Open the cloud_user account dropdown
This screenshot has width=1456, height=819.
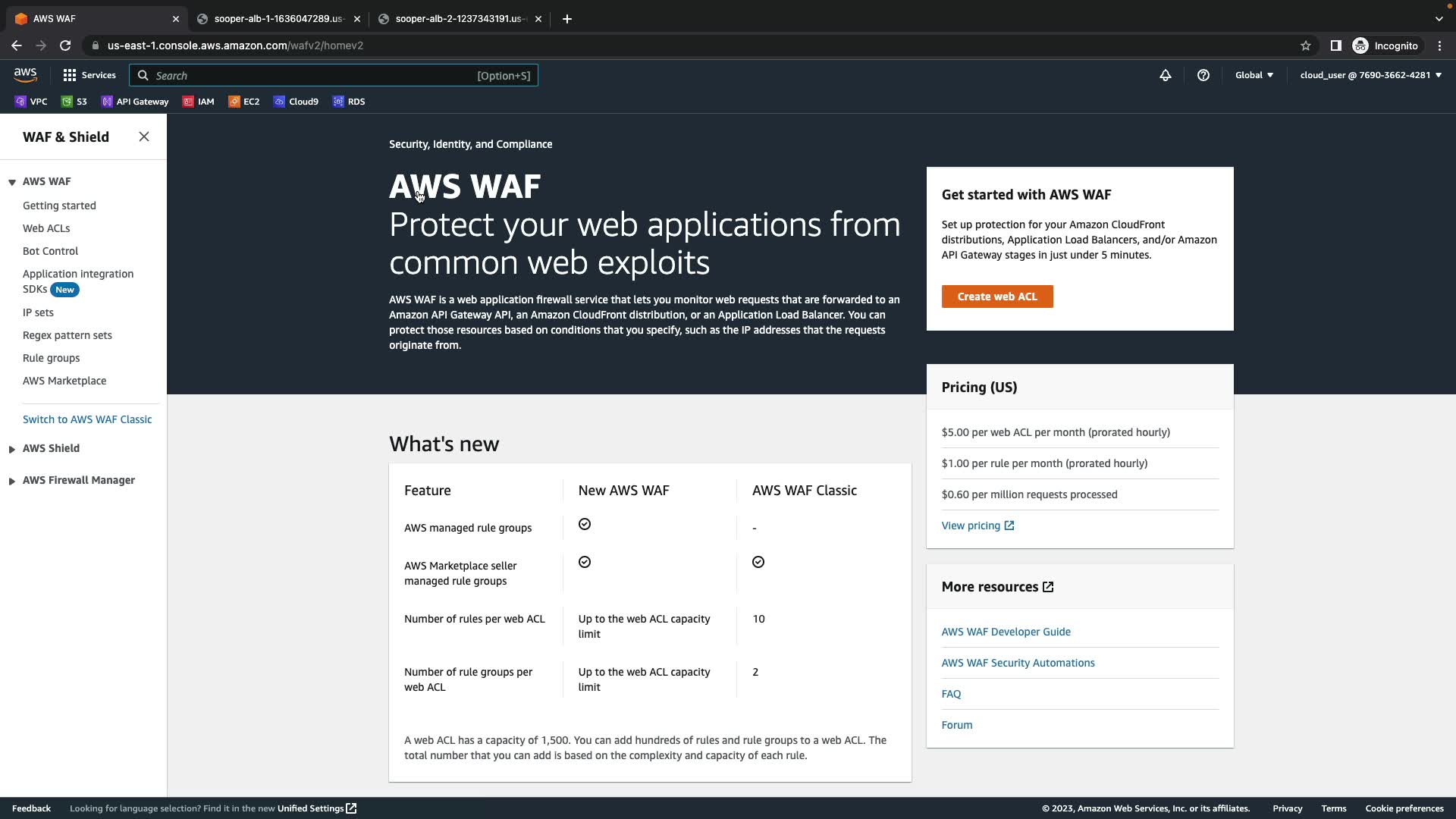tap(1370, 75)
